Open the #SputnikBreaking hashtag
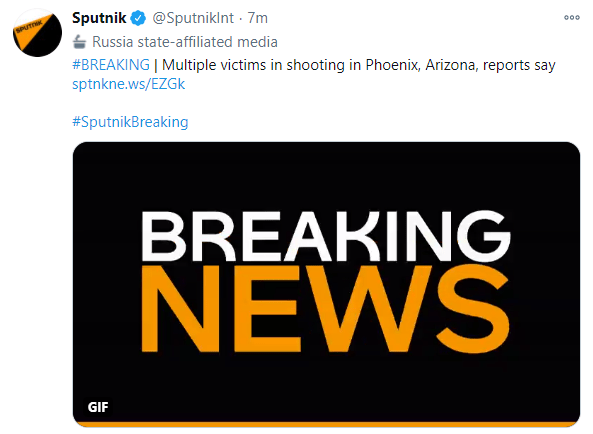Image resolution: width=593 pixels, height=434 pixels. tap(130, 122)
